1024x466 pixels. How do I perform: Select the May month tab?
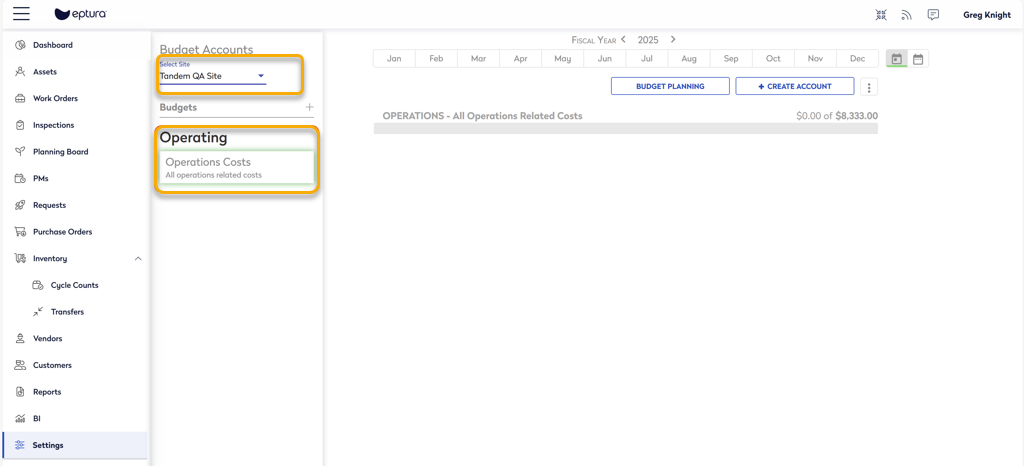click(563, 59)
